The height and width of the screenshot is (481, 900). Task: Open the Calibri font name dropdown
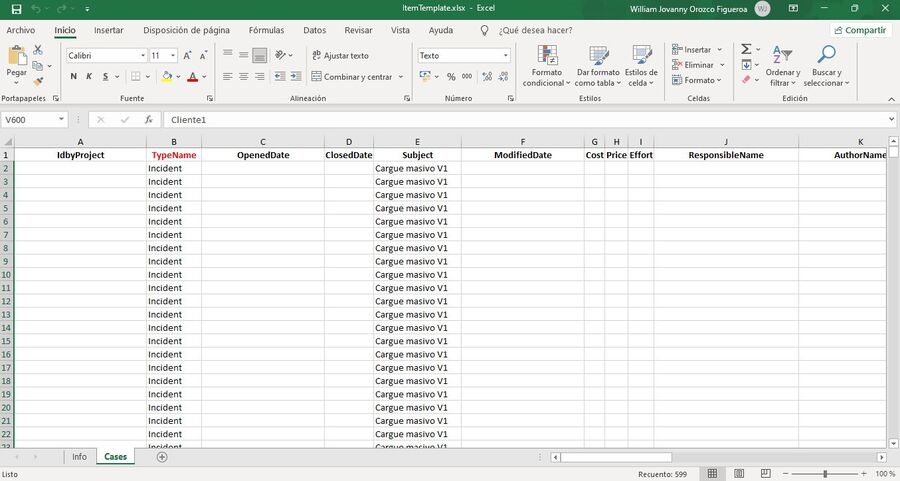(x=141, y=56)
